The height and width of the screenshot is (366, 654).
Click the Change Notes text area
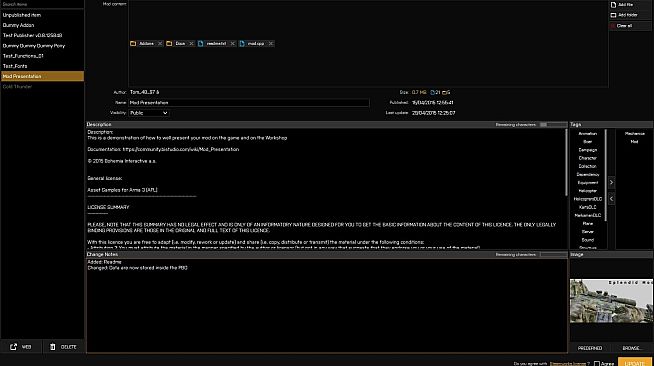[327, 305]
